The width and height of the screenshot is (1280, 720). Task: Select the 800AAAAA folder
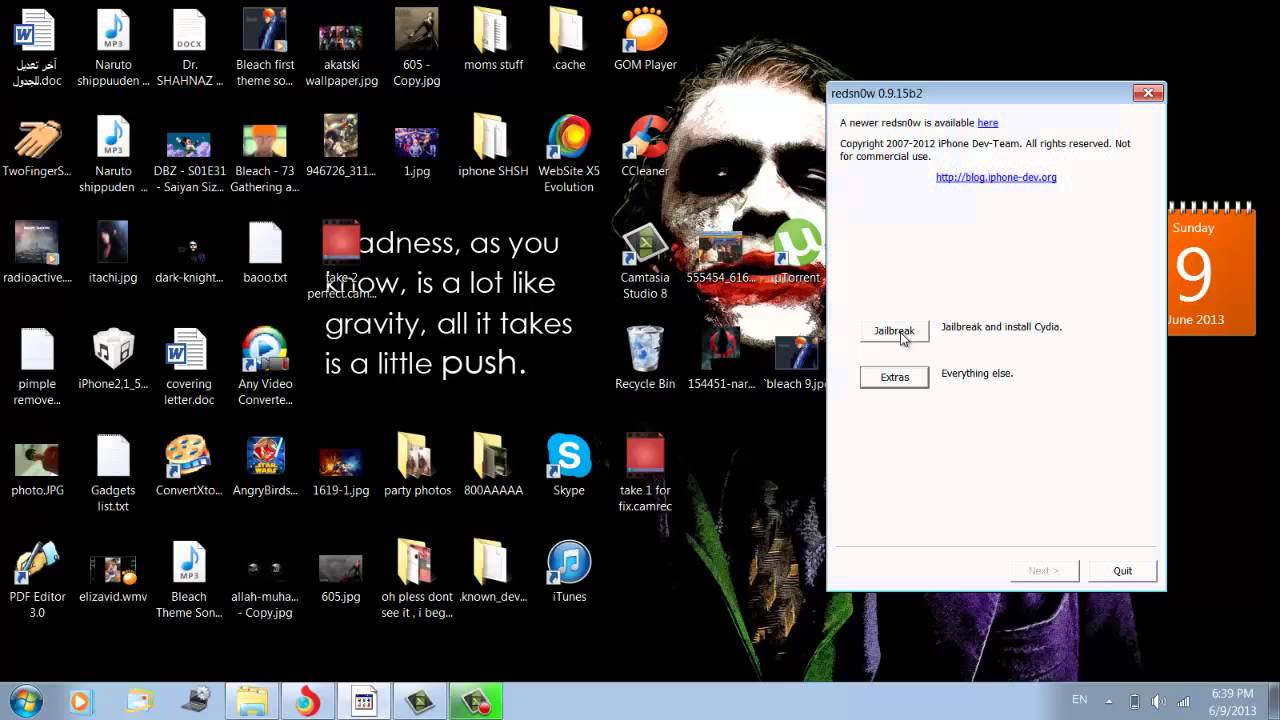pyautogui.click(x=493, y=464)
